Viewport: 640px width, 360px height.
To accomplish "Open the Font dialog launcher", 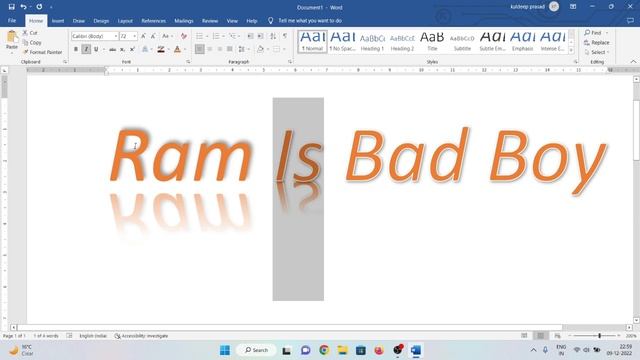I will (x=188, y=62).
